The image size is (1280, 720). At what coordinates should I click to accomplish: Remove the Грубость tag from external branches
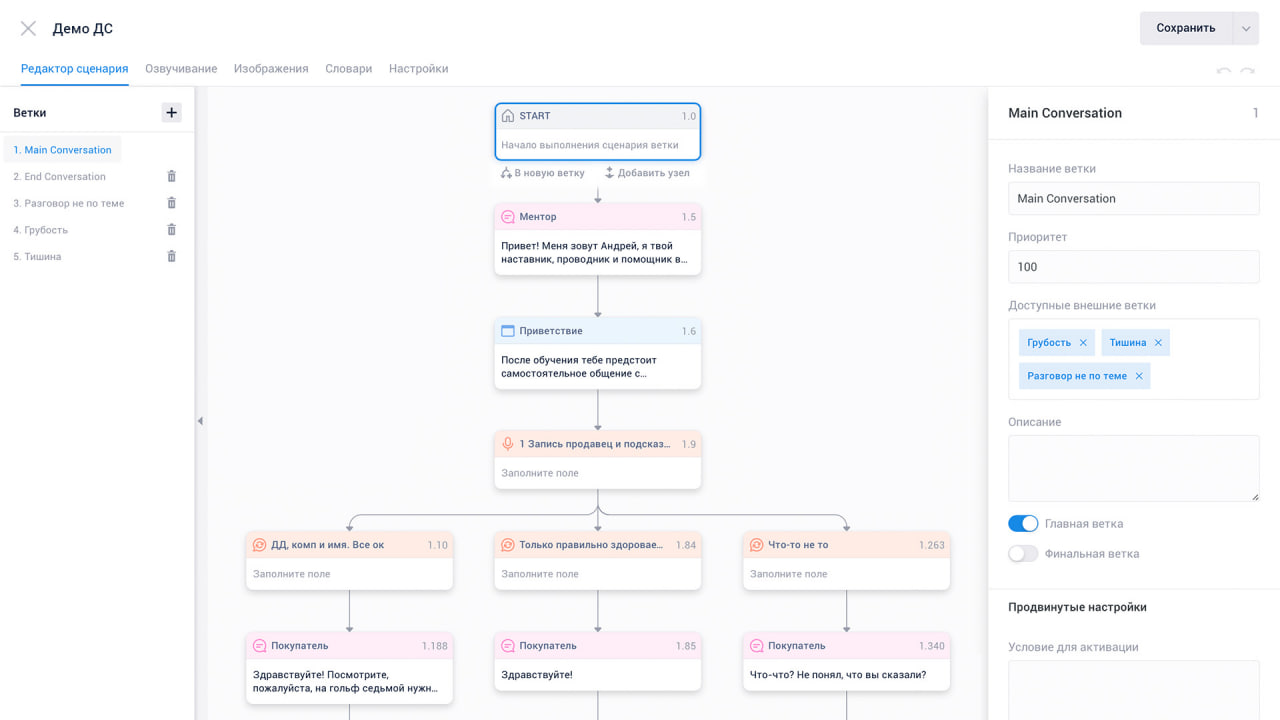pyautogui.click(x=1083, y=343)
